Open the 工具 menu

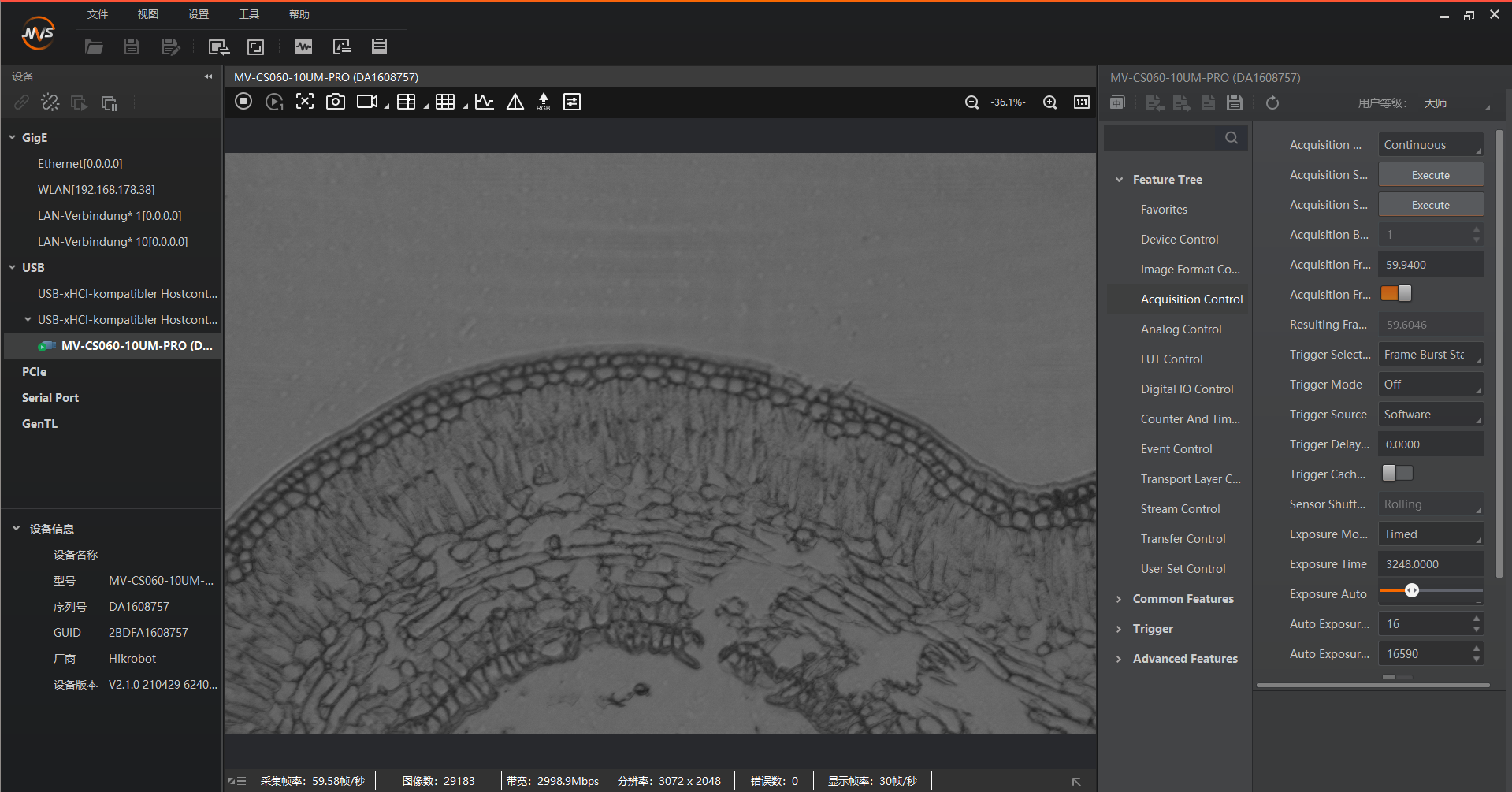[x=249, y=14]
